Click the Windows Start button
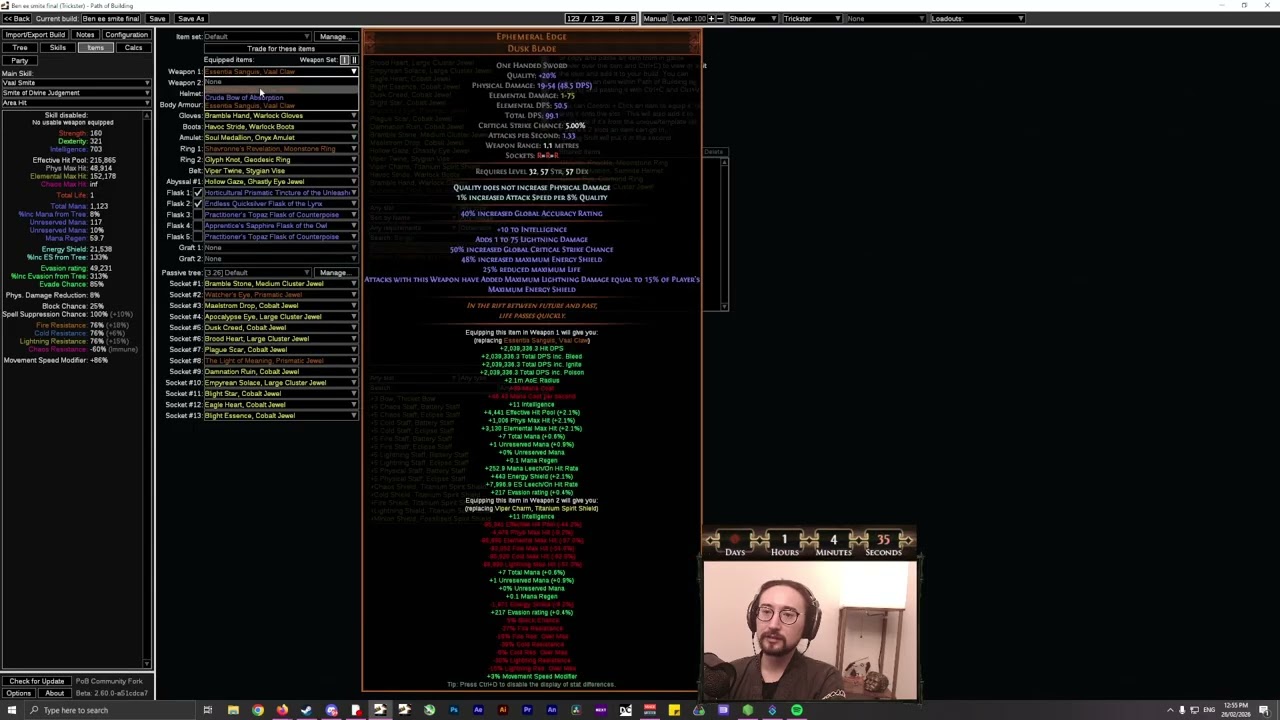This screenshot has width=1280, height=720. pyautogui.click(x=12, y=710)
